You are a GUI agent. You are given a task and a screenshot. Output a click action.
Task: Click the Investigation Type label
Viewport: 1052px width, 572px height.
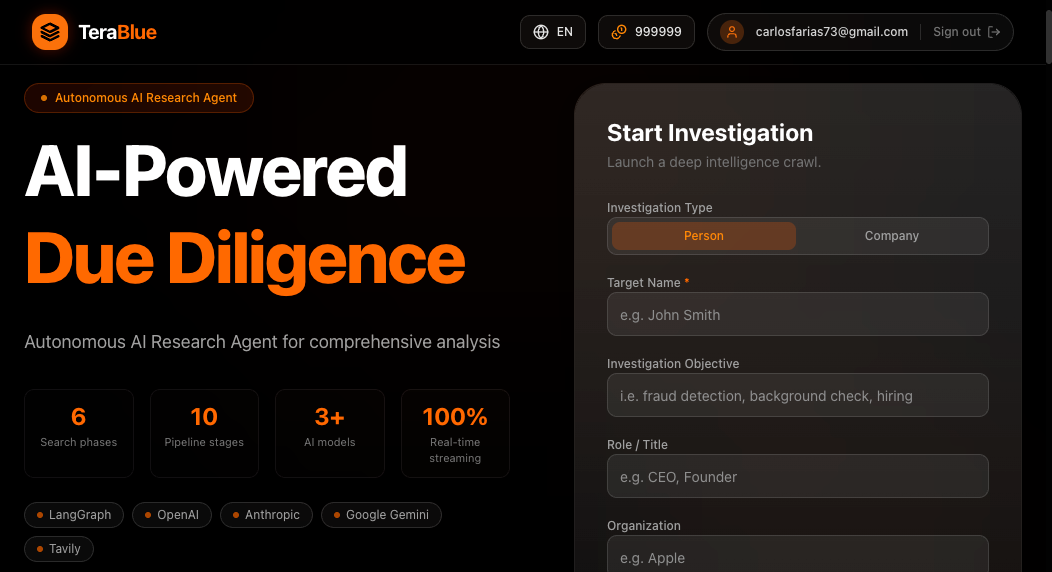tap(660, 208)
